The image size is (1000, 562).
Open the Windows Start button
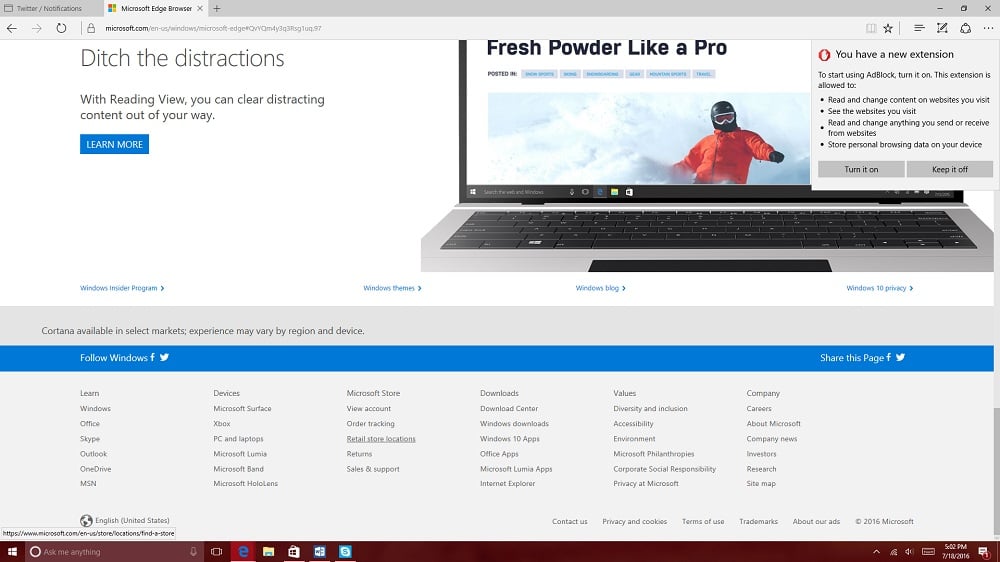[12, 552]
